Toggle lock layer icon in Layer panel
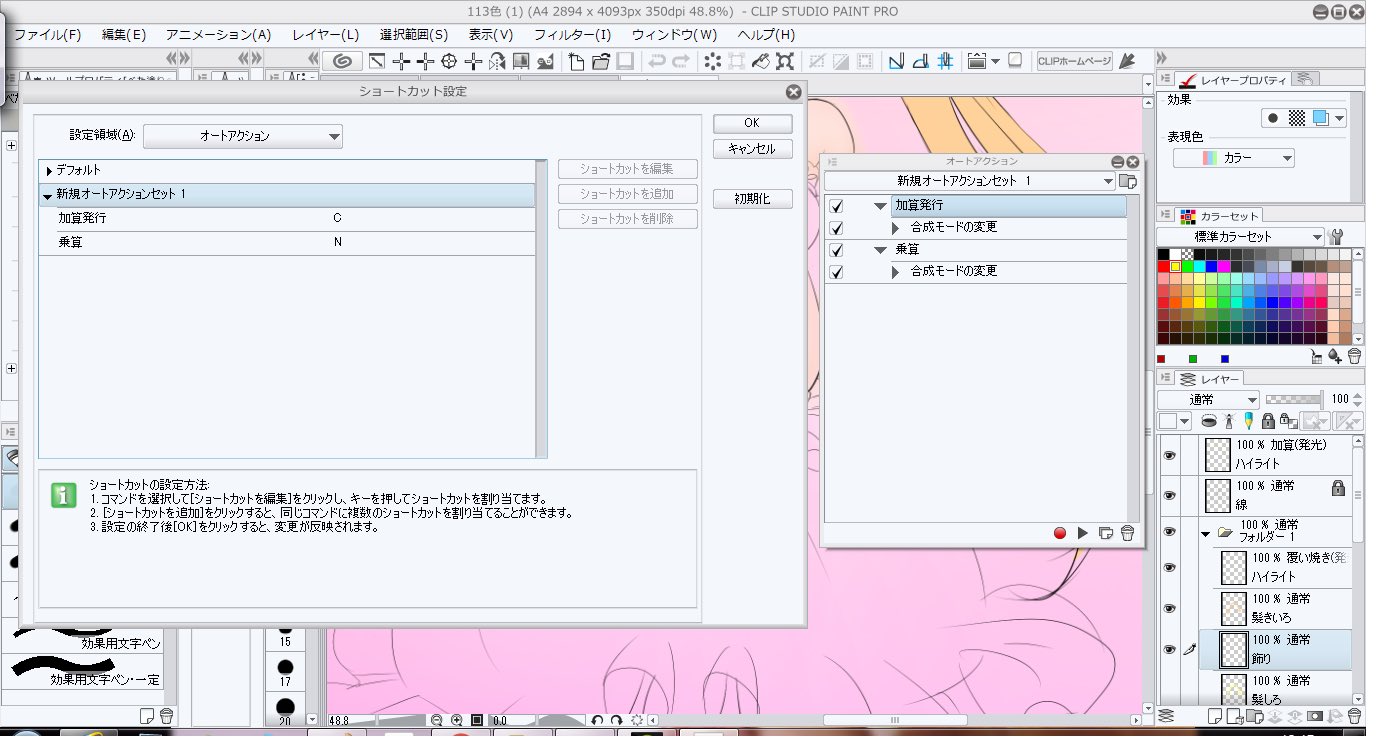 click(x=1268, y=421)
